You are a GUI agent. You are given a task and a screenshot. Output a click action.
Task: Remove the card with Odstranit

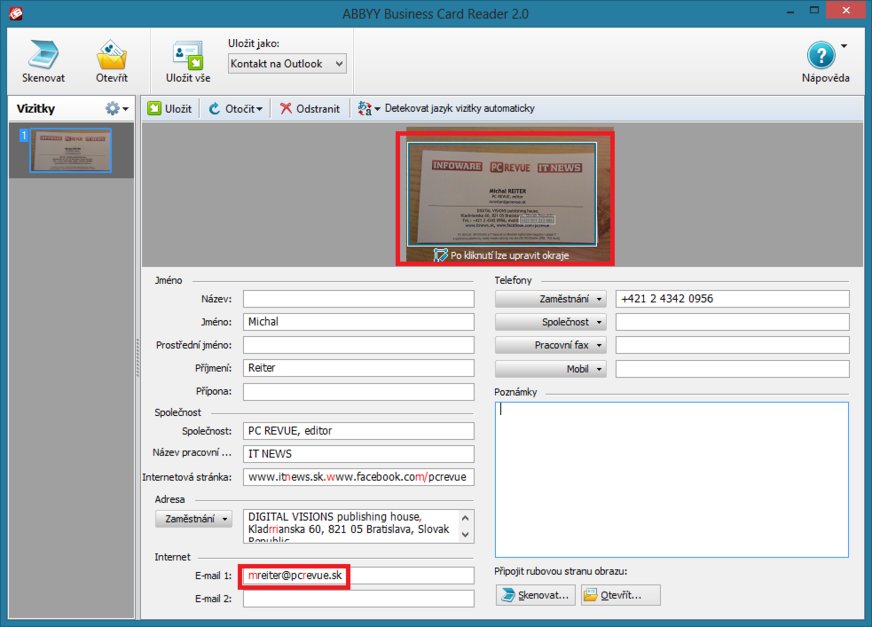(310, 109)
